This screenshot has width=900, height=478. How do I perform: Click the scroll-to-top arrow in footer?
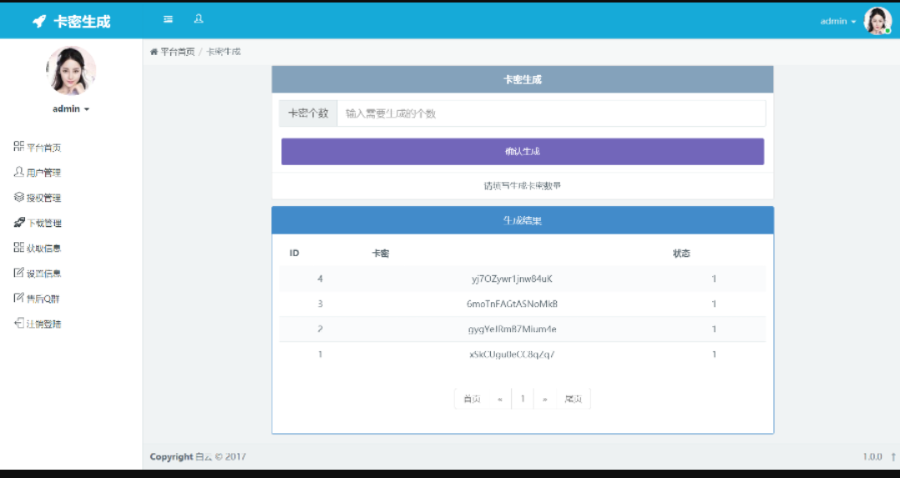(892, 457)
